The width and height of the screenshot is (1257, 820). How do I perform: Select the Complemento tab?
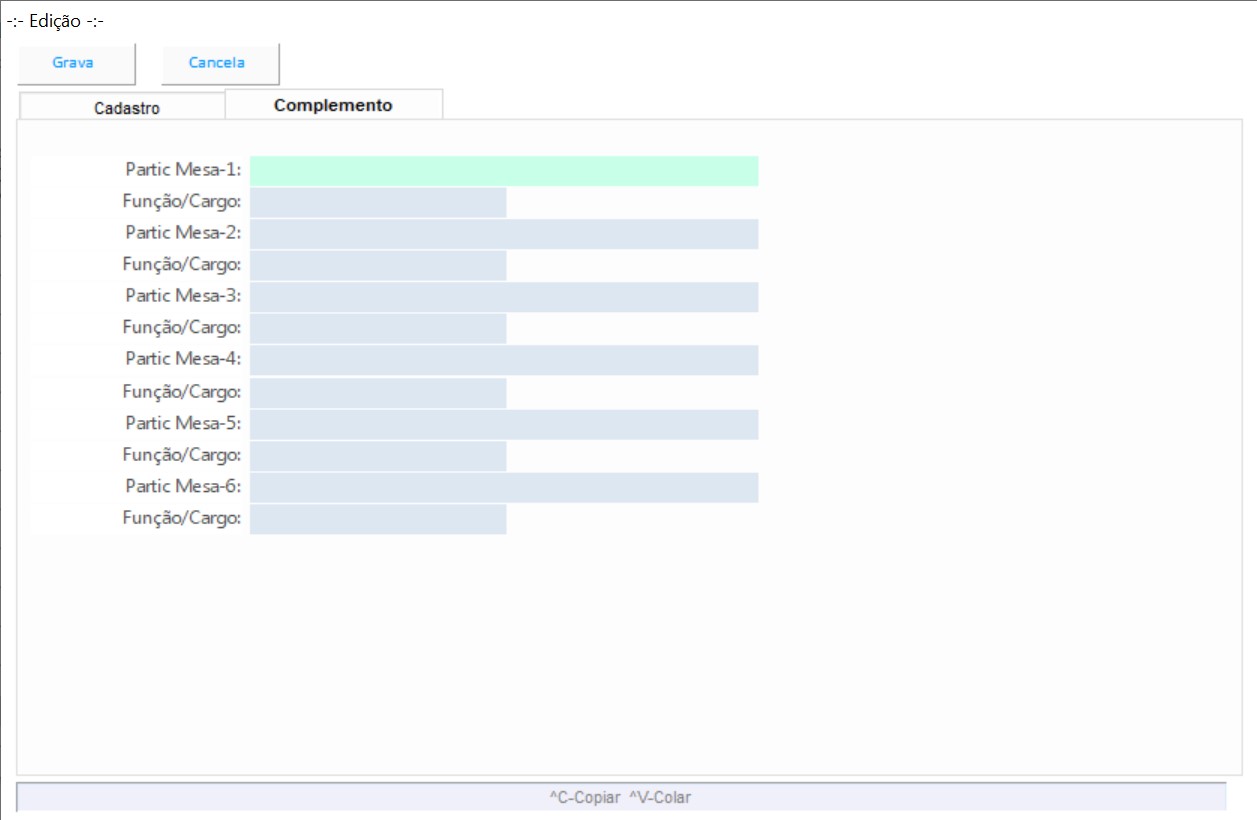333,105
